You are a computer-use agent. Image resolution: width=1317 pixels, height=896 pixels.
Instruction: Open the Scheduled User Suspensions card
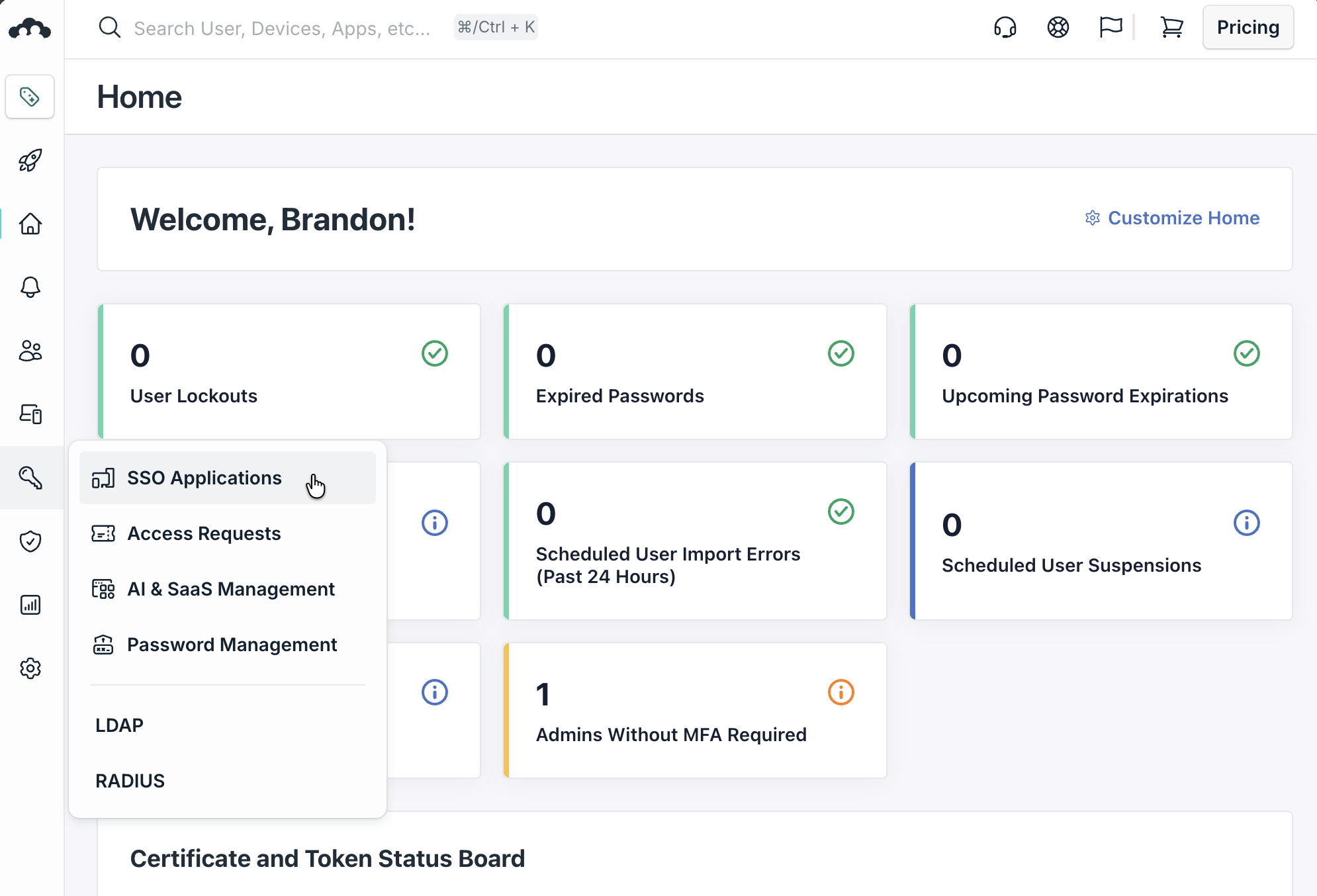click(x=1101, y=541)
